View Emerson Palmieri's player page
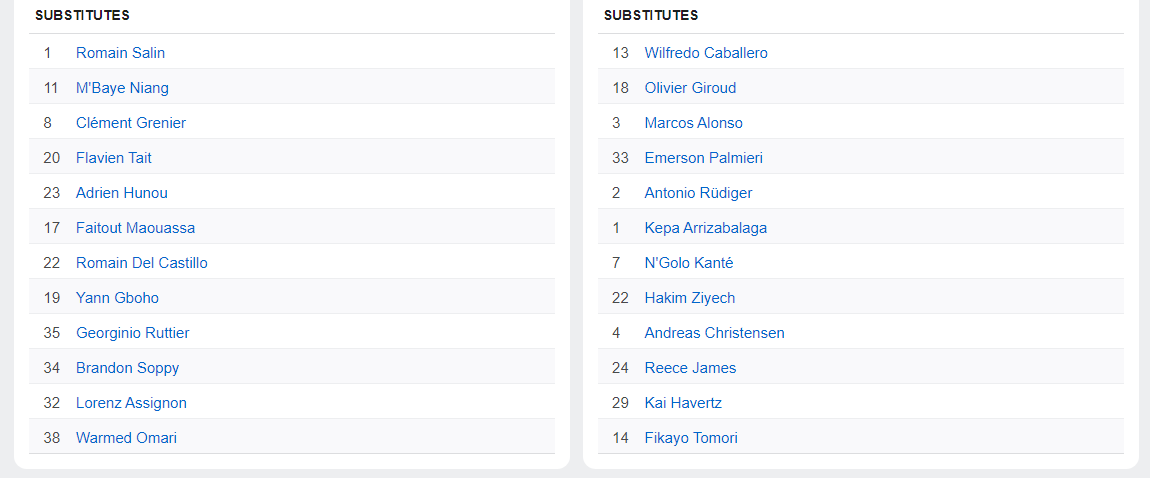Viewport: 1150px width, 478px height. click(703, 158)
